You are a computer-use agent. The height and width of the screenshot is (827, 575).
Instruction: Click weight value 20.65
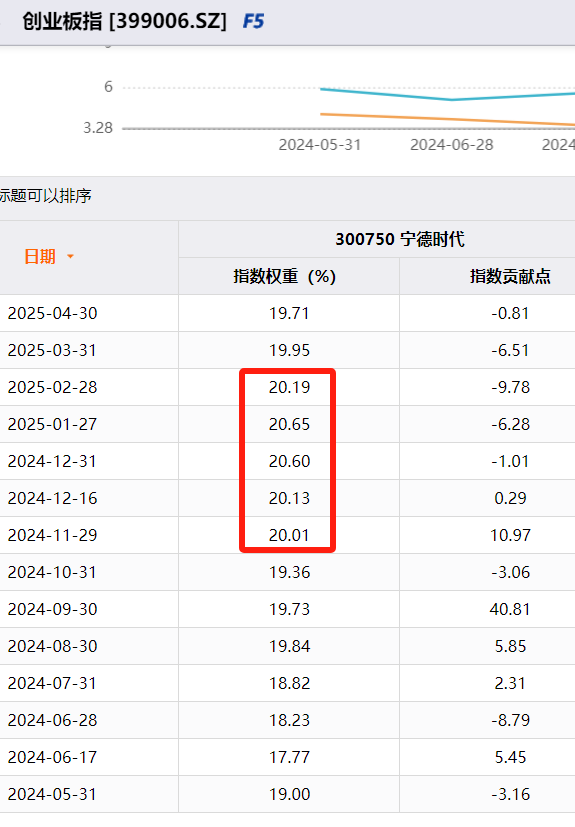289,424
